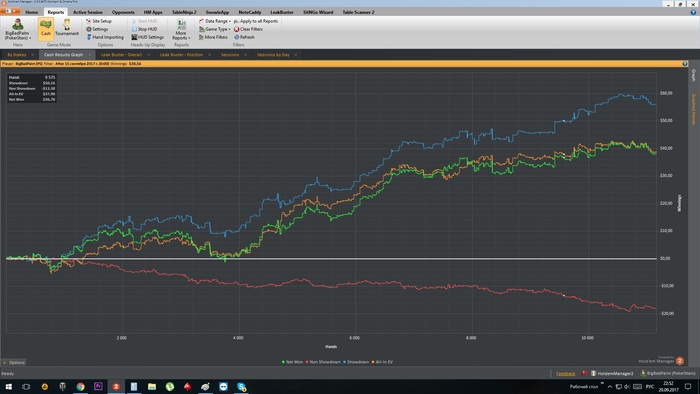700x394 pixels.
Task: Open the Game Type filter dropdown
Action: point(215,29)
